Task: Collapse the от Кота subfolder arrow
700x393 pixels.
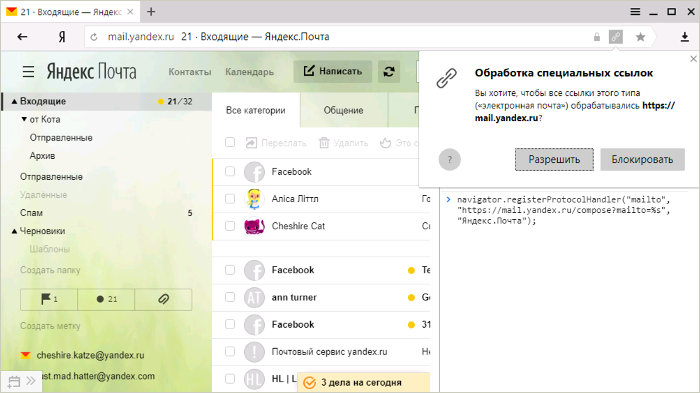Action: click(x=24, y=119)
